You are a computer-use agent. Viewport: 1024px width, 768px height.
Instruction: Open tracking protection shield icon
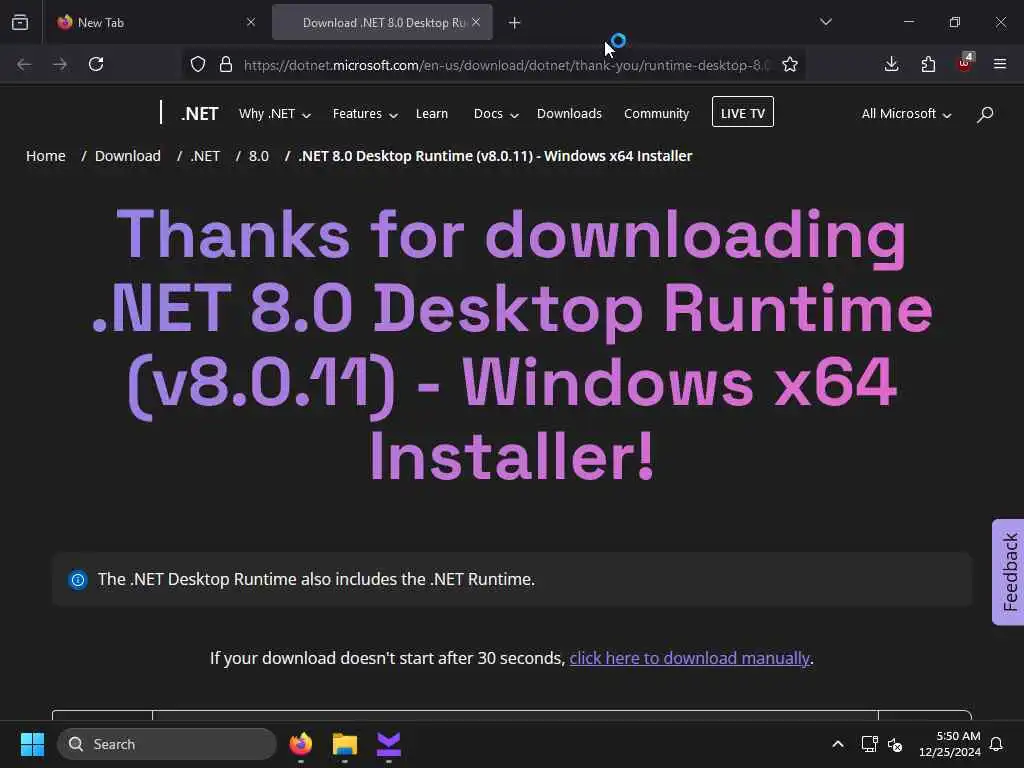coord(198,64)
